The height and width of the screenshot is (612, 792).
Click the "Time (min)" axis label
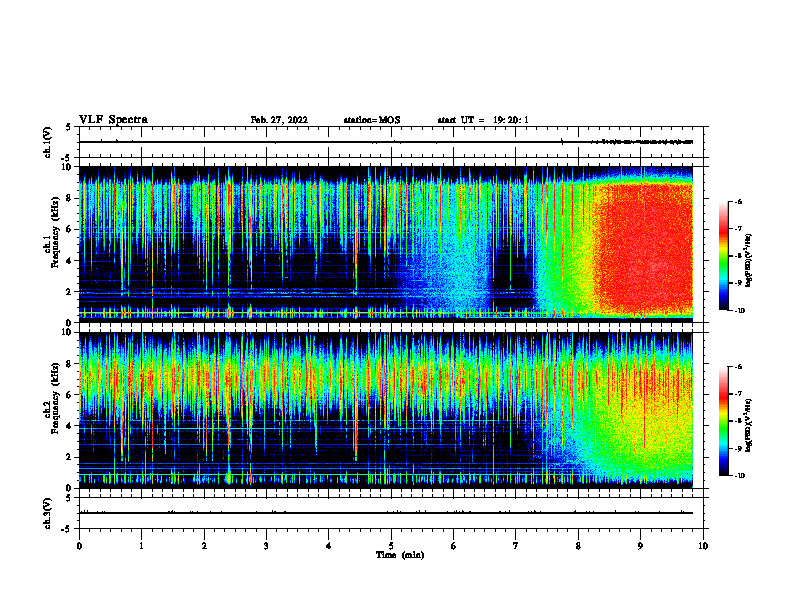(400, 555)
